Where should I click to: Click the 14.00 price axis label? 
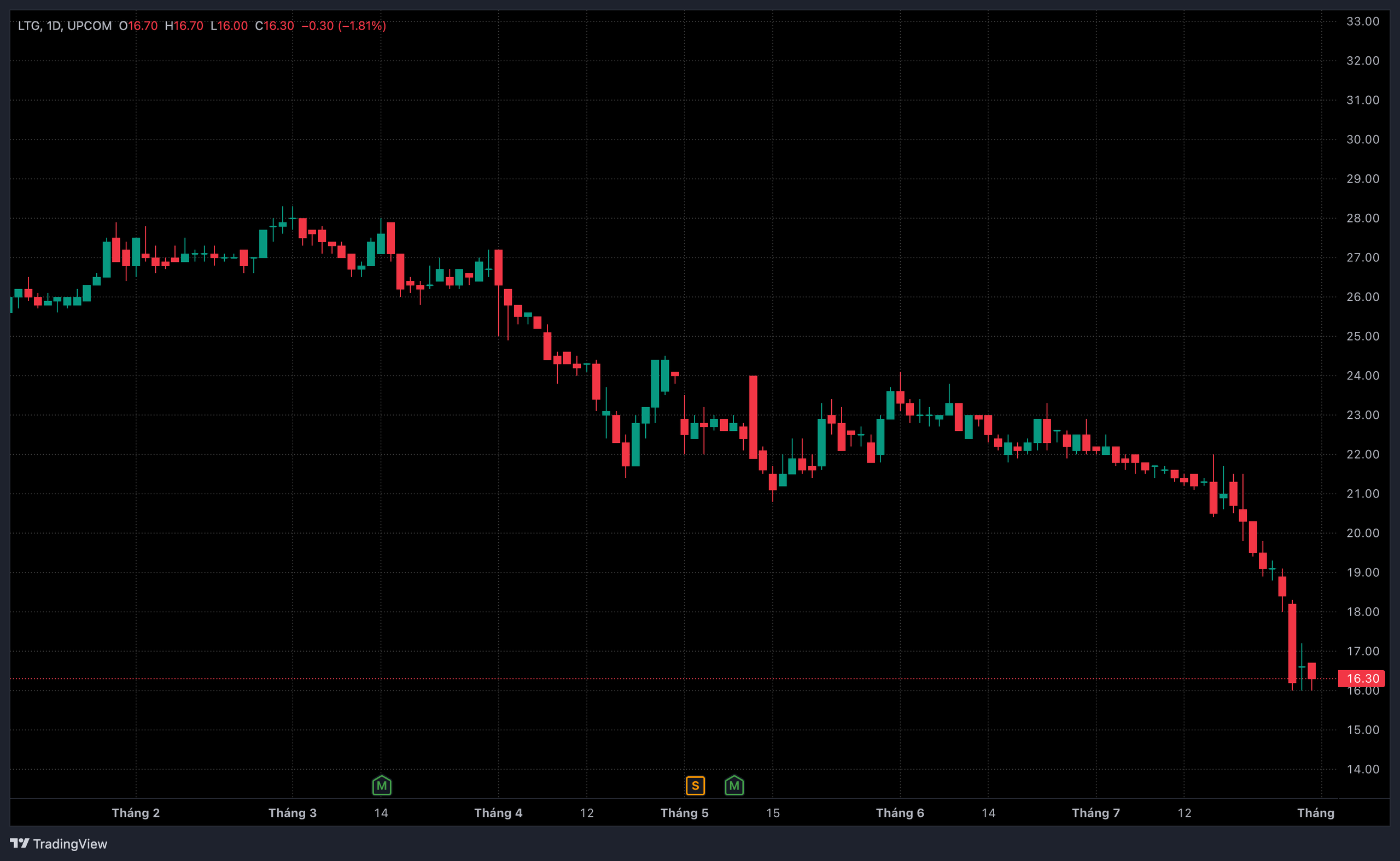click(x=1363, y=769)
